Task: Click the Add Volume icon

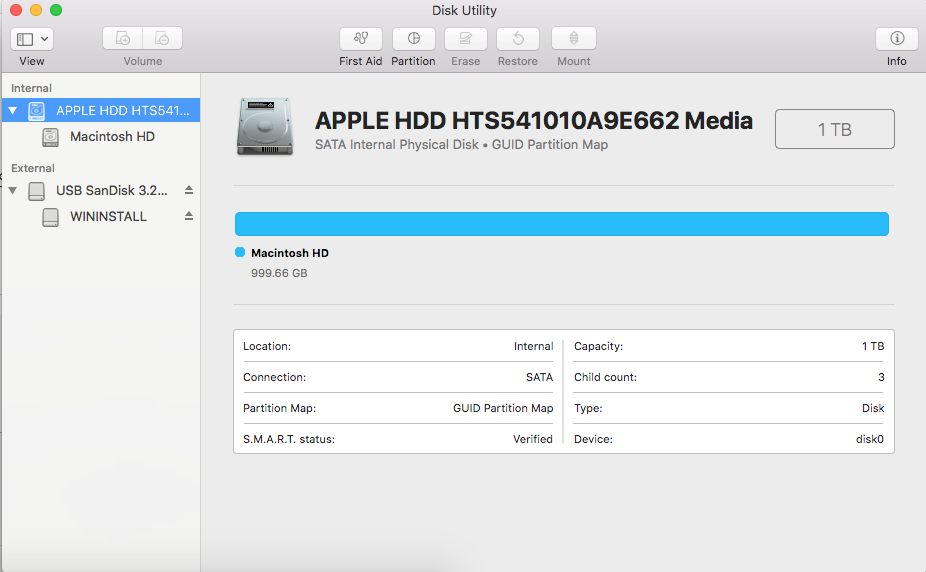Action: (x=122, y=38)
